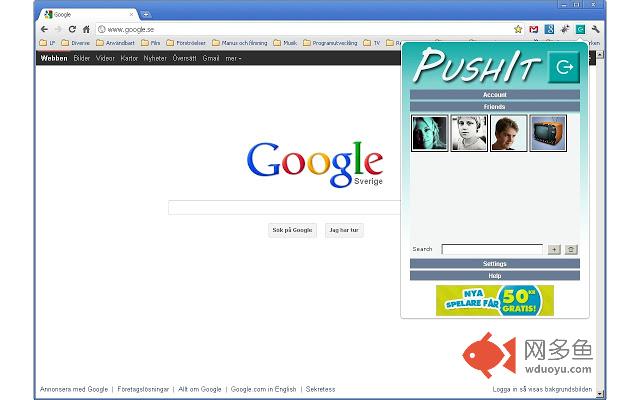Focus the PushIt Search input field
This screenshot has width=640, height=400.
click(492, 249)
